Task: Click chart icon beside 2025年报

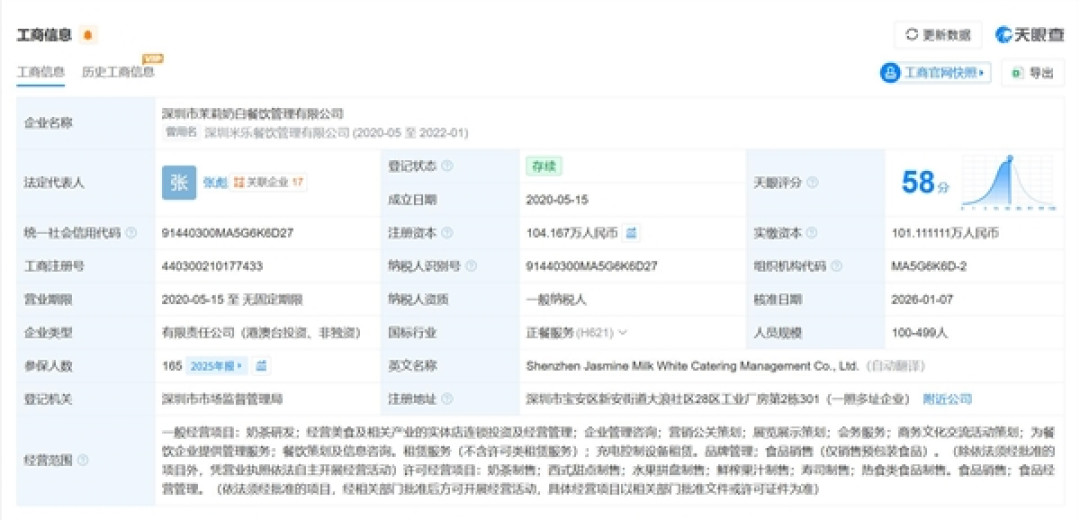Action: 261,366
